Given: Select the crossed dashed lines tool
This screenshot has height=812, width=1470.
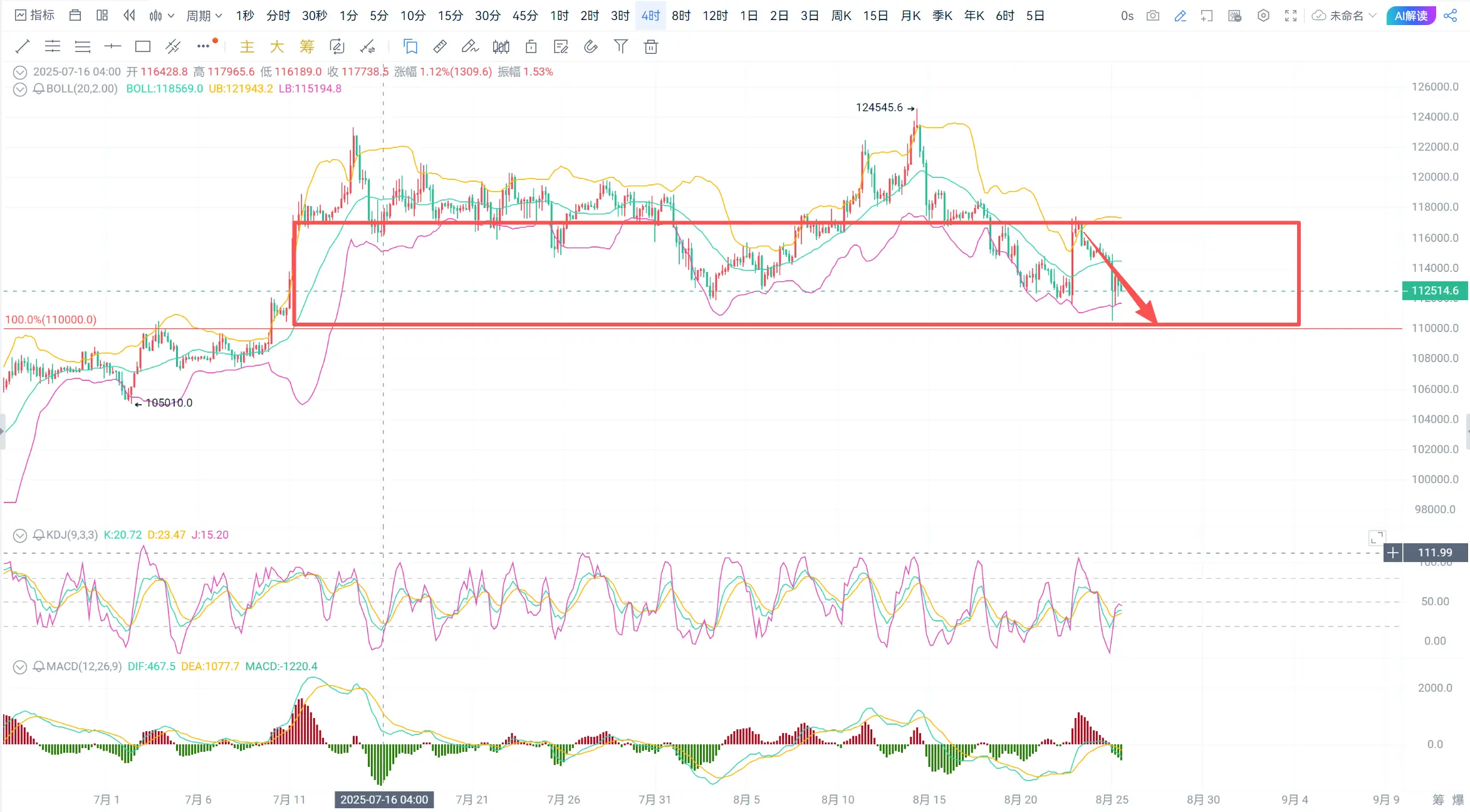Looking at the screenshot, I should 173,46.
